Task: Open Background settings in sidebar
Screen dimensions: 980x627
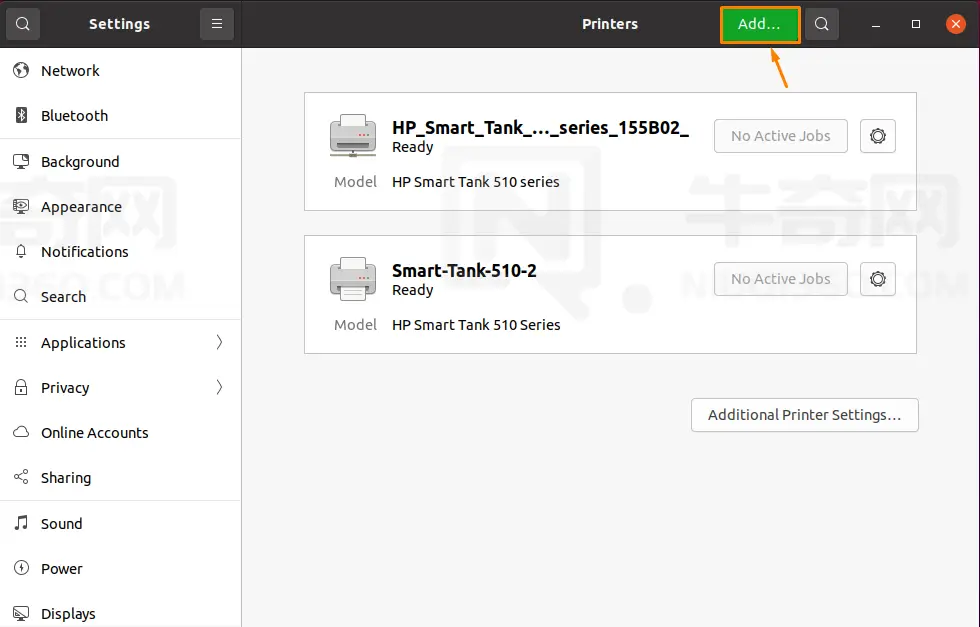Action: point(120,162)
